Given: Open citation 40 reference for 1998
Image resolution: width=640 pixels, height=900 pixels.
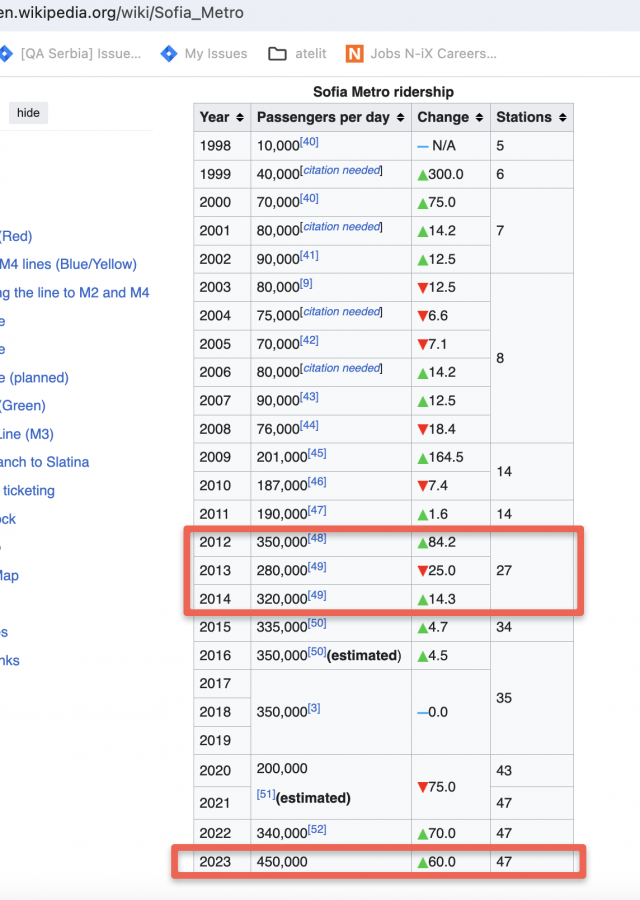Looking at the screenshot, I should coord(310,143).
